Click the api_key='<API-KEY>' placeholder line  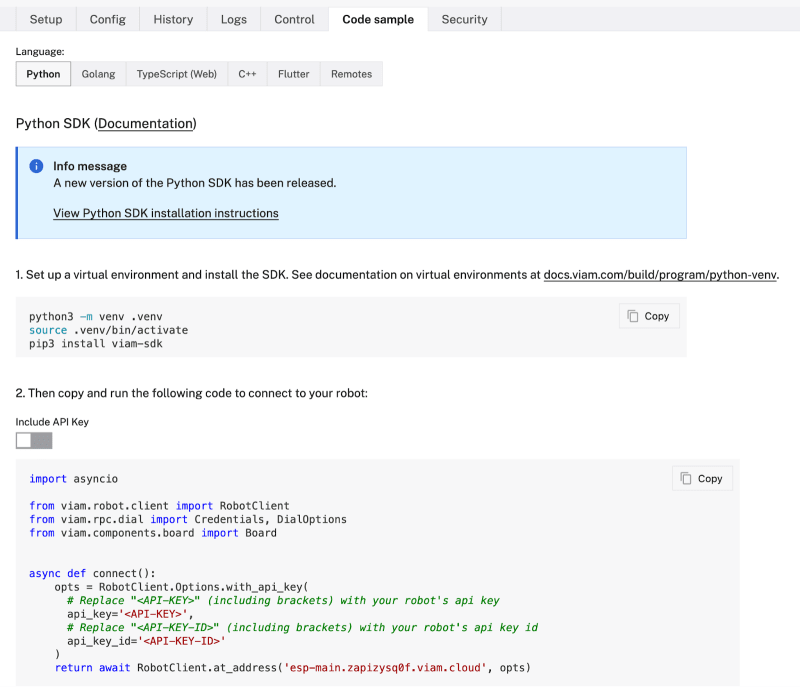(130, 614)
